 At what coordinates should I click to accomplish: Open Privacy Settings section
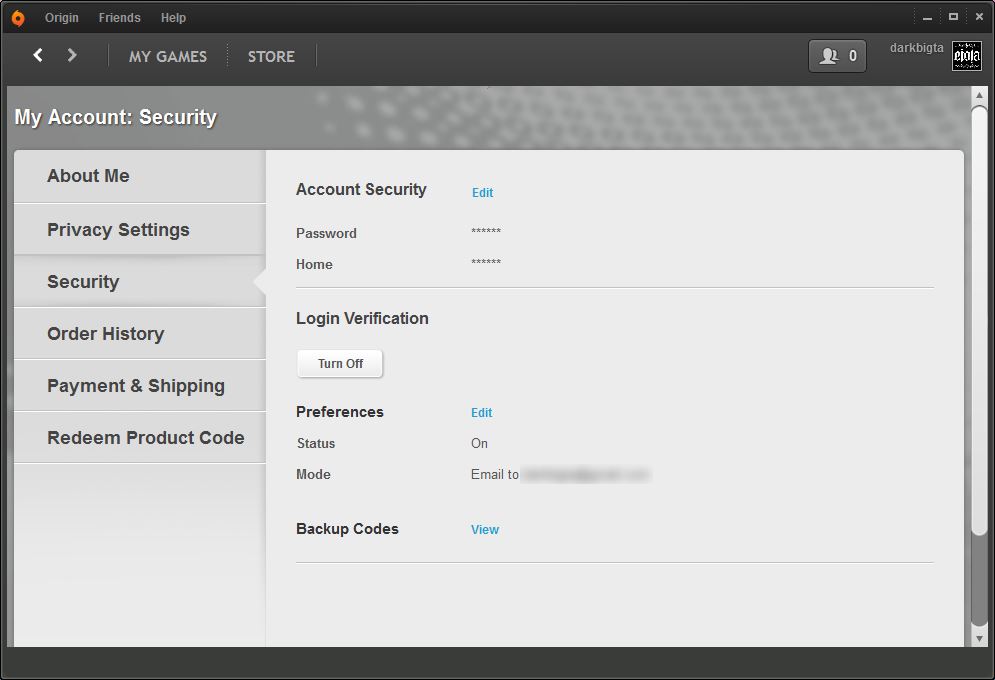pyautogui.click(x=118, y=230)
